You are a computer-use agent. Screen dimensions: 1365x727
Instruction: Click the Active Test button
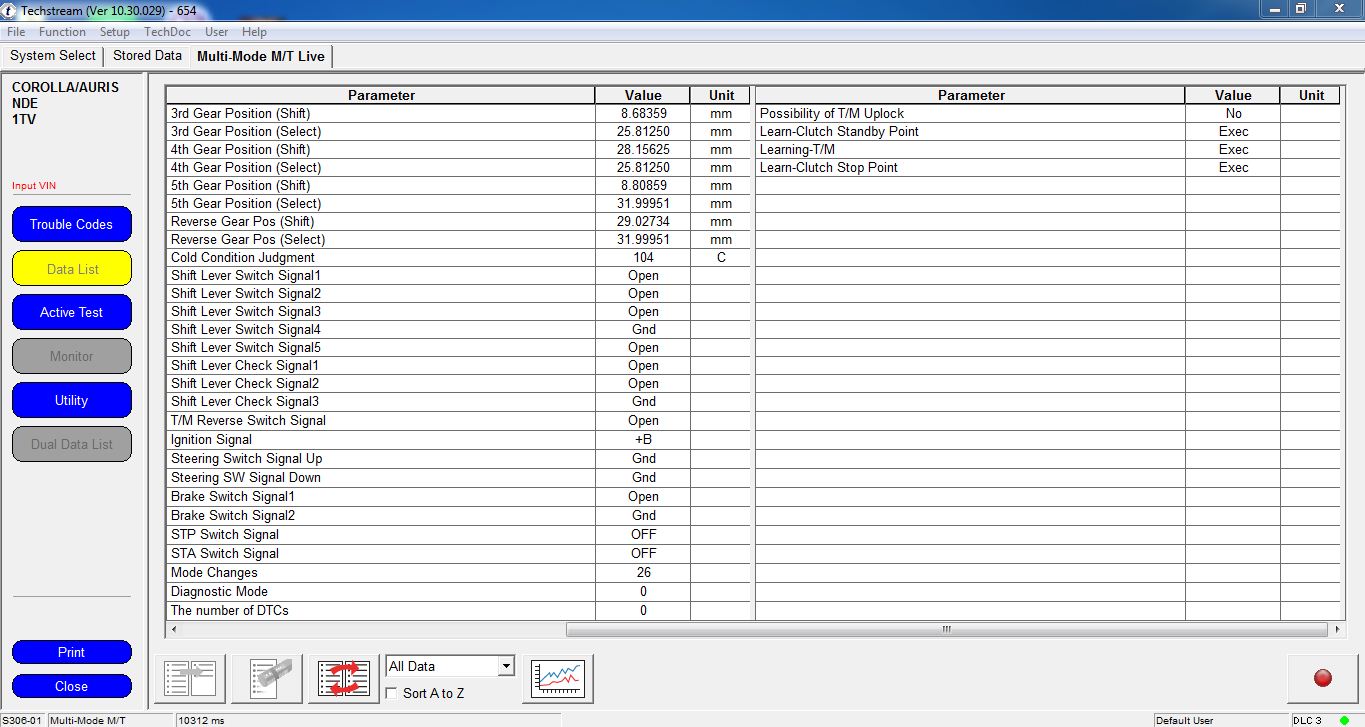pyautogui.click(x=72, y=312)
